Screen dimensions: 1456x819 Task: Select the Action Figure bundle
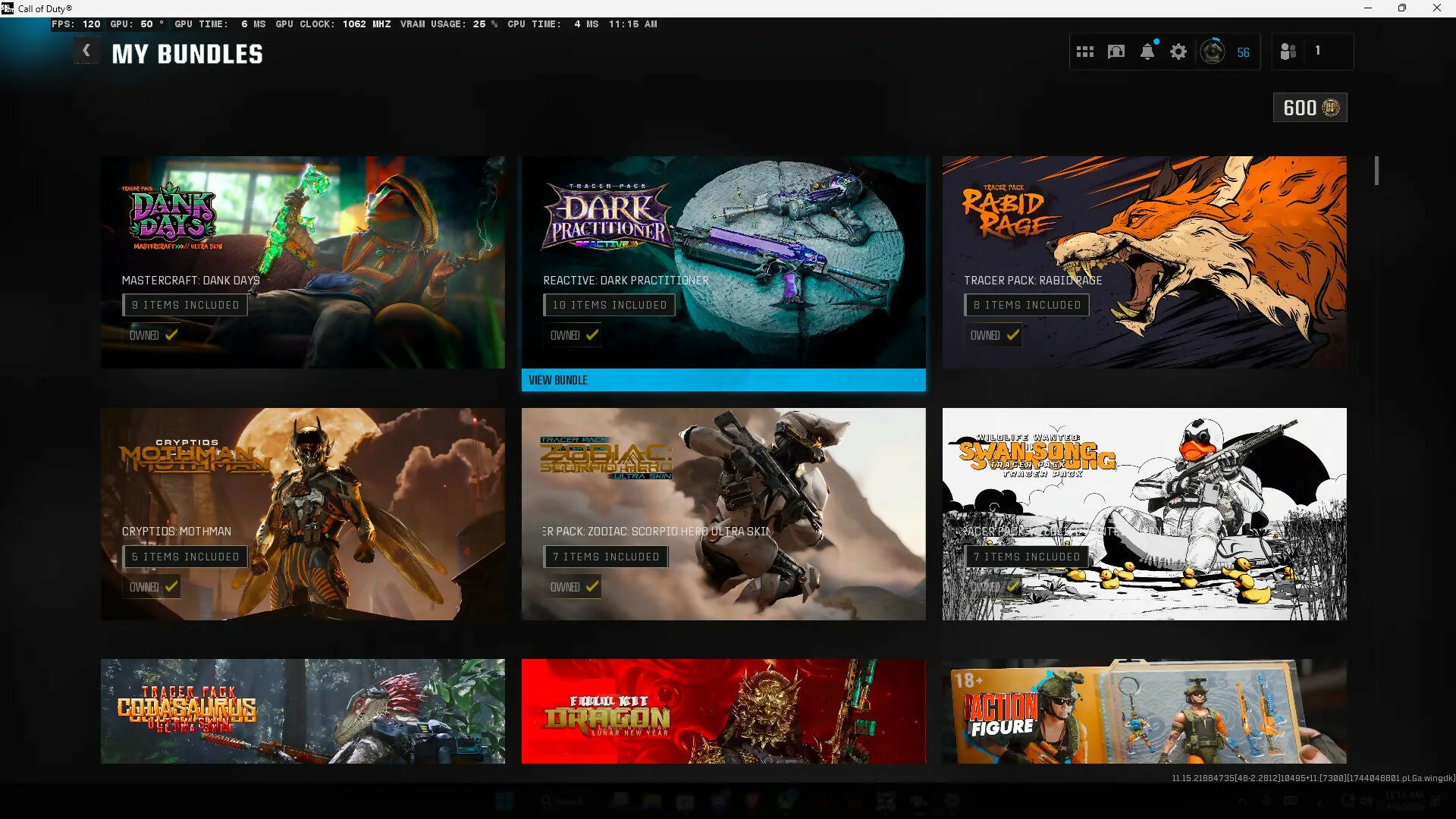(x=1144, y=711)
